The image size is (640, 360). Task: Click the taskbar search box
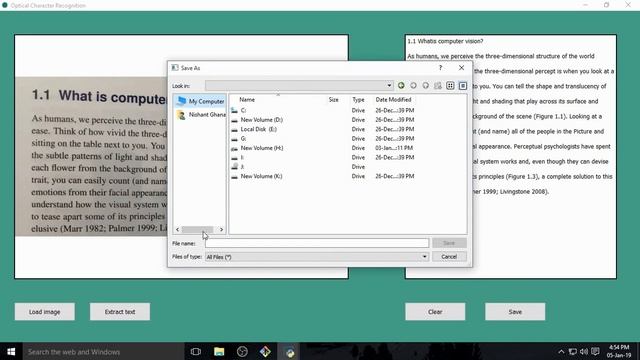(x=103, y=352)
